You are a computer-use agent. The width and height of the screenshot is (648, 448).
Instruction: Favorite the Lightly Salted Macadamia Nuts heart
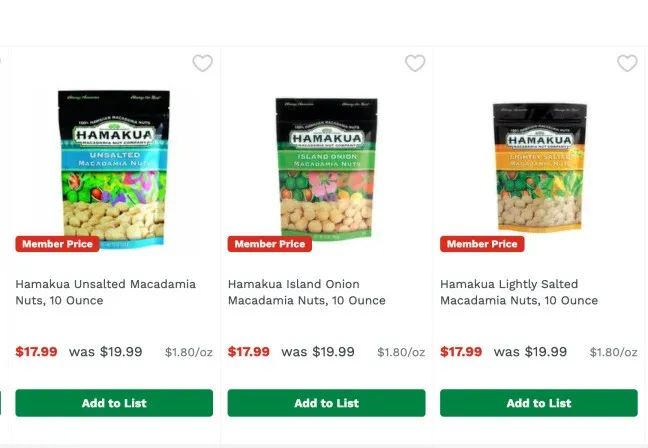click(x=627, y=63)
